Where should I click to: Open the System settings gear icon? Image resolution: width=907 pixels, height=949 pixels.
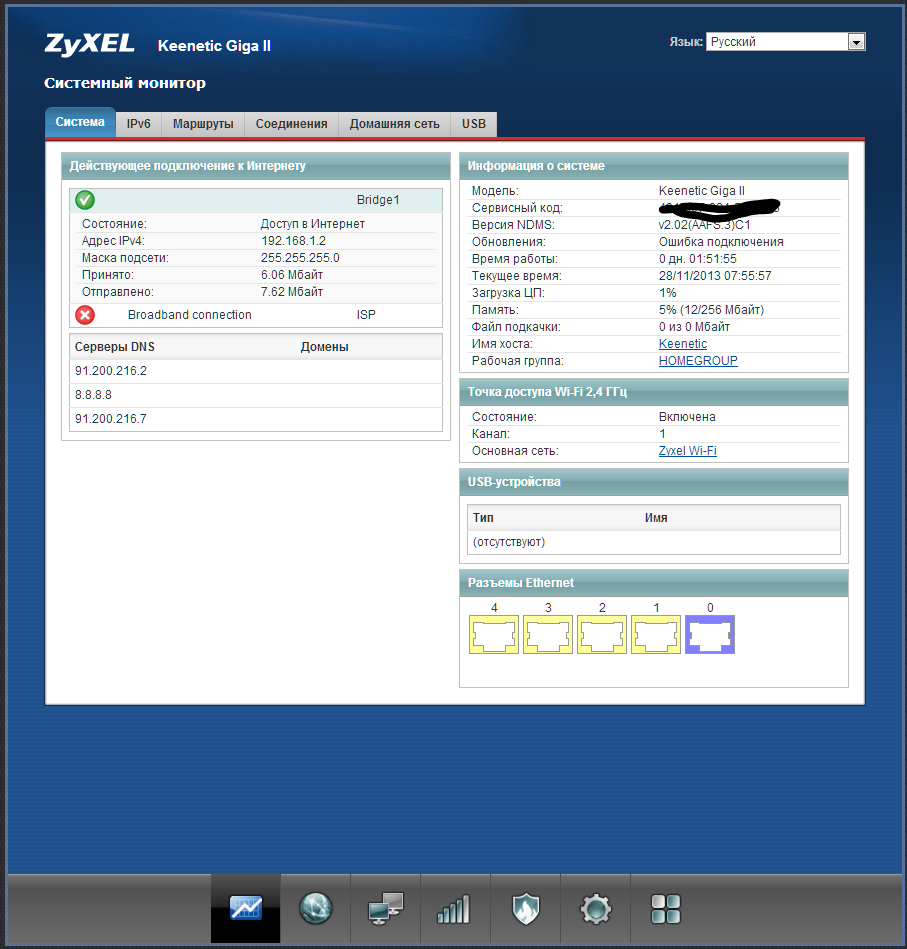(x=595, y=908)
